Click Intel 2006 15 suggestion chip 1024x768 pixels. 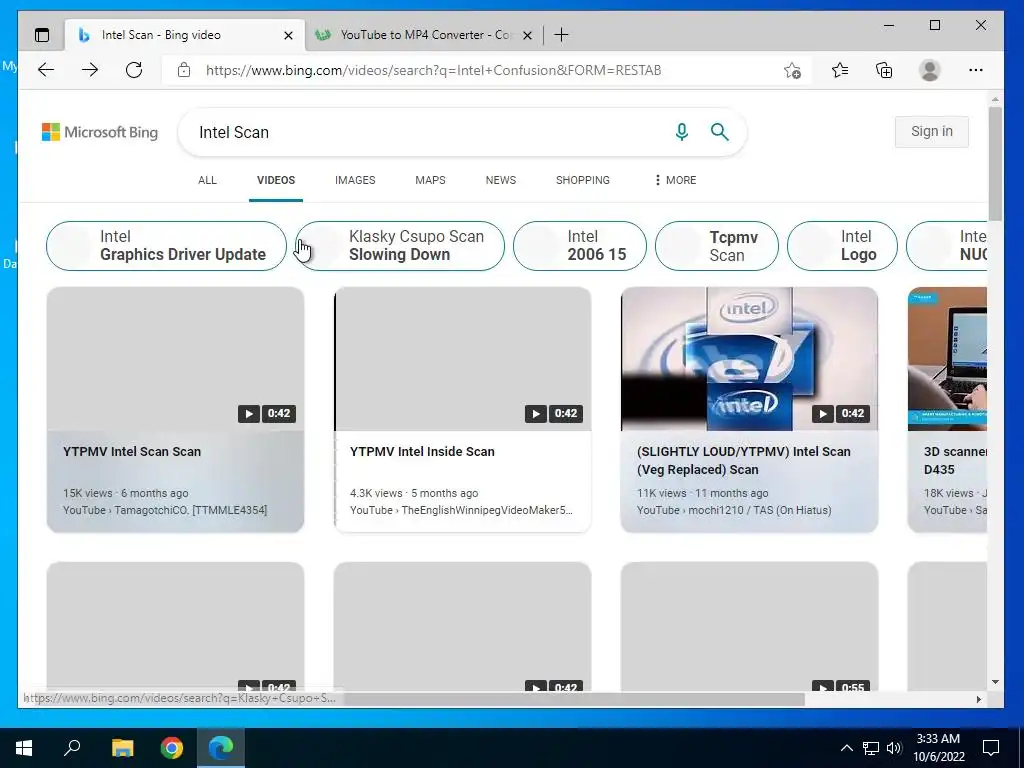(x=580, y=246)
